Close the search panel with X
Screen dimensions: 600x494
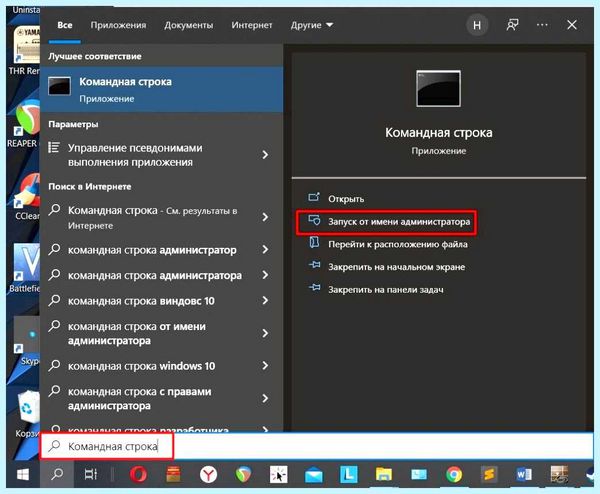[572, 25]
